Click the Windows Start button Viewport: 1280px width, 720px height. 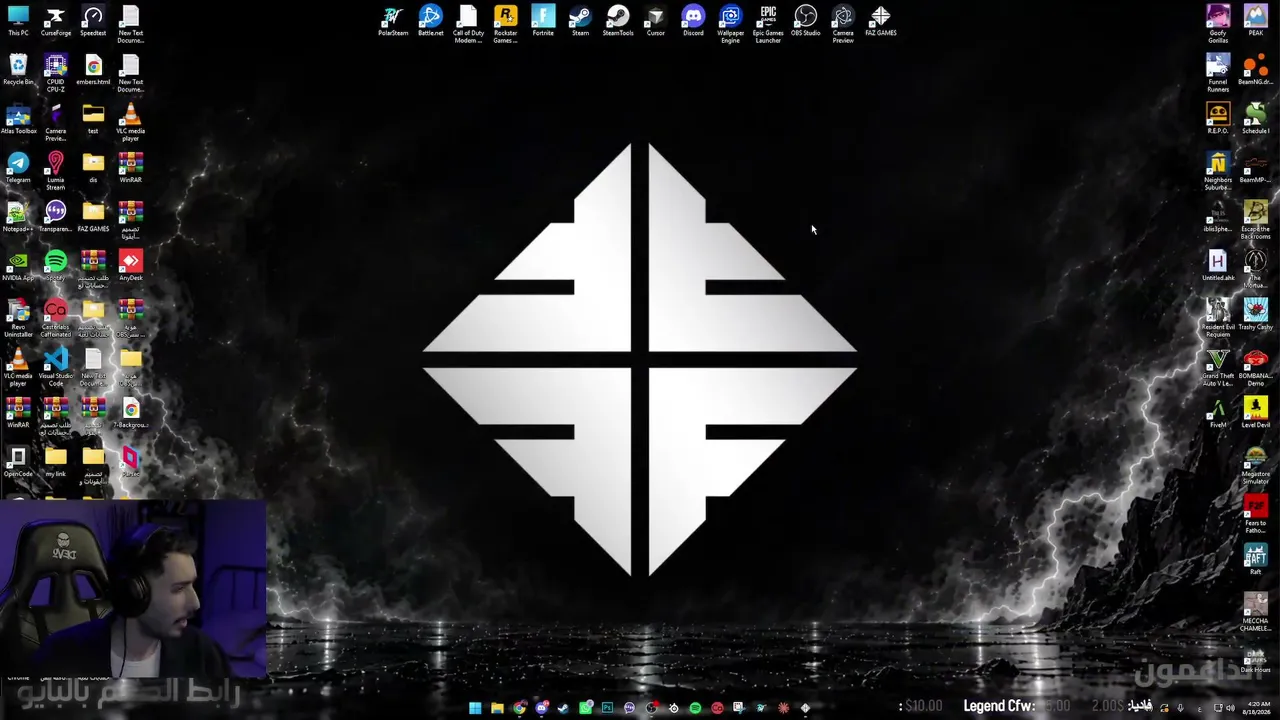point(475,708)
